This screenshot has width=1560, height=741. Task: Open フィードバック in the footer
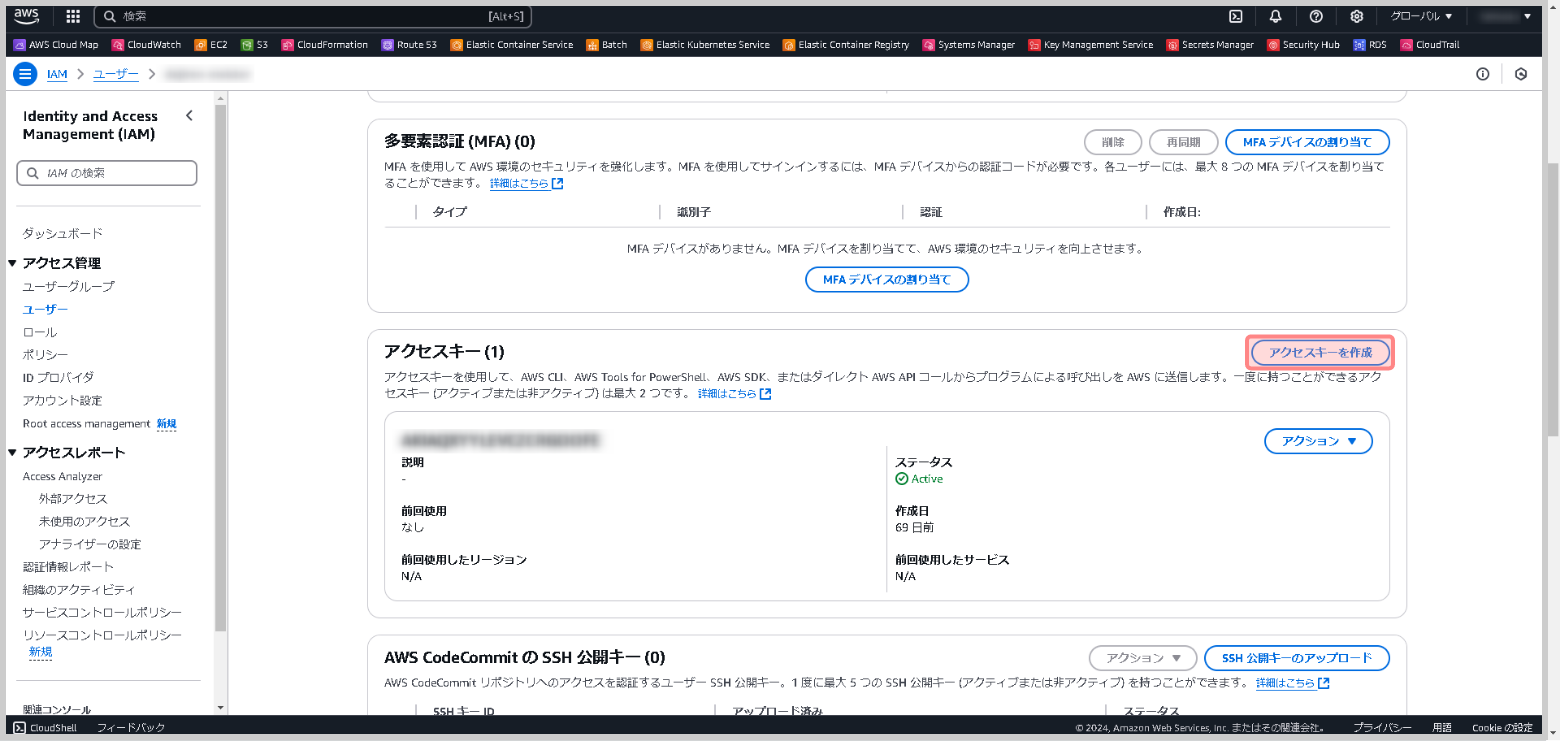131,728
